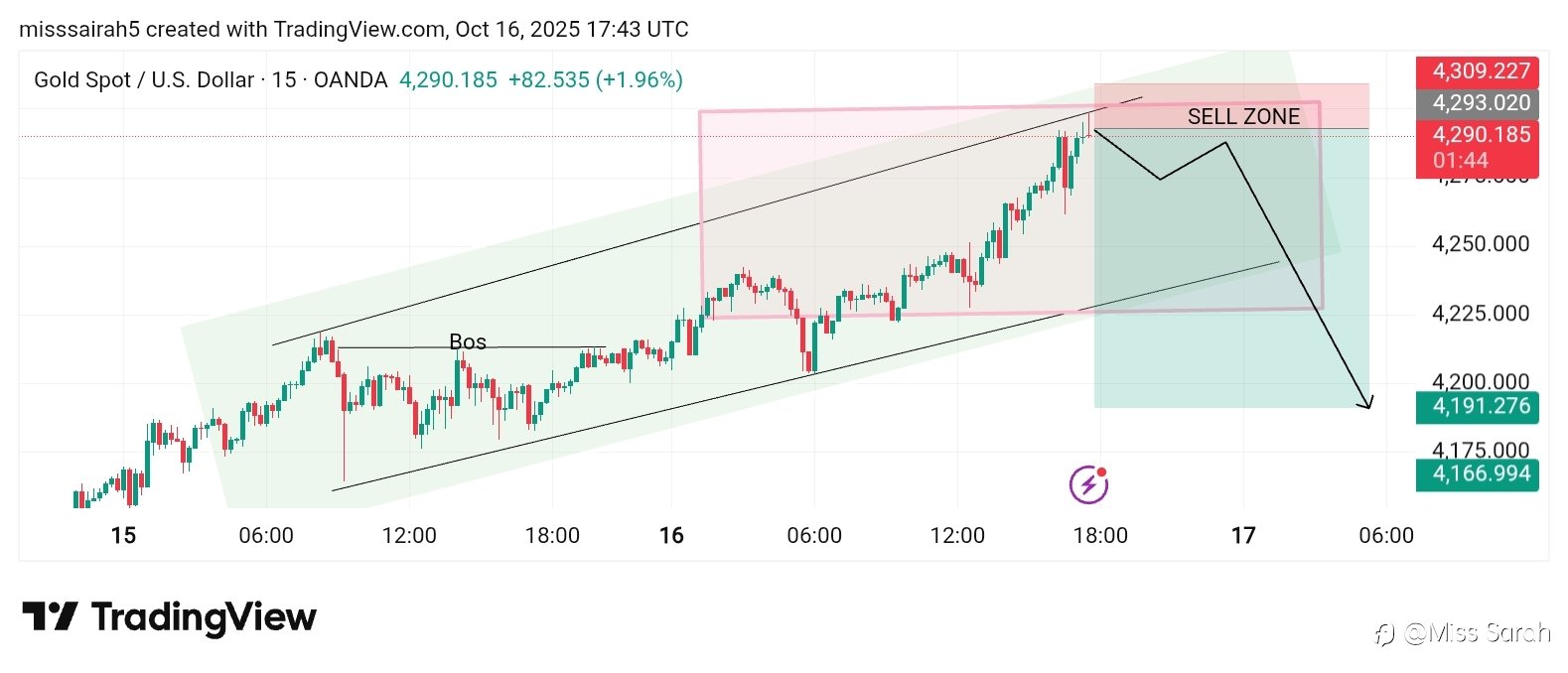
Task: Click the misssairah5 TradingView.com attribution text
Action: pyautogui.click(x=354, y=30)
